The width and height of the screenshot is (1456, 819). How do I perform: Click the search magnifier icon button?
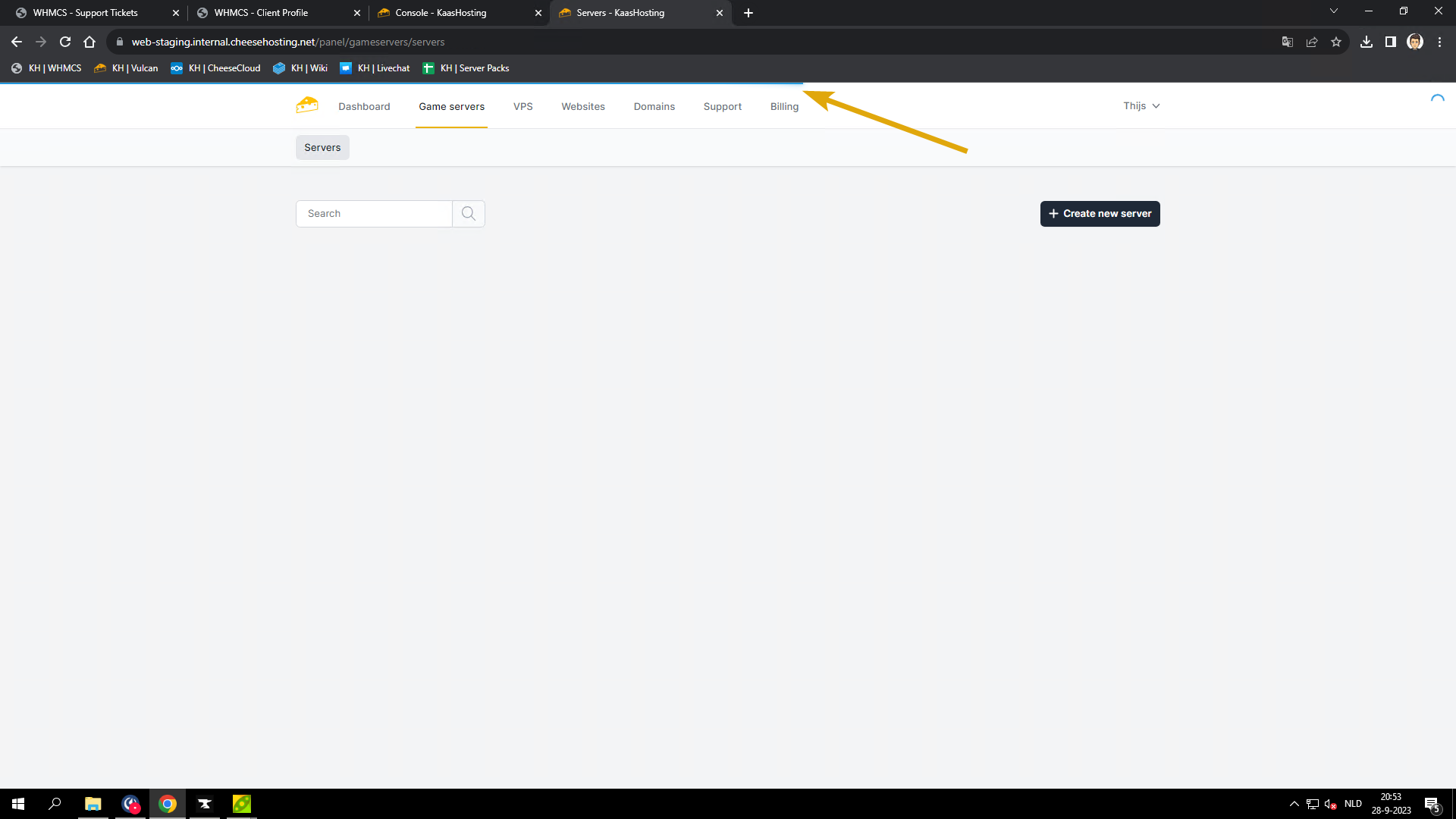[469, 214]
